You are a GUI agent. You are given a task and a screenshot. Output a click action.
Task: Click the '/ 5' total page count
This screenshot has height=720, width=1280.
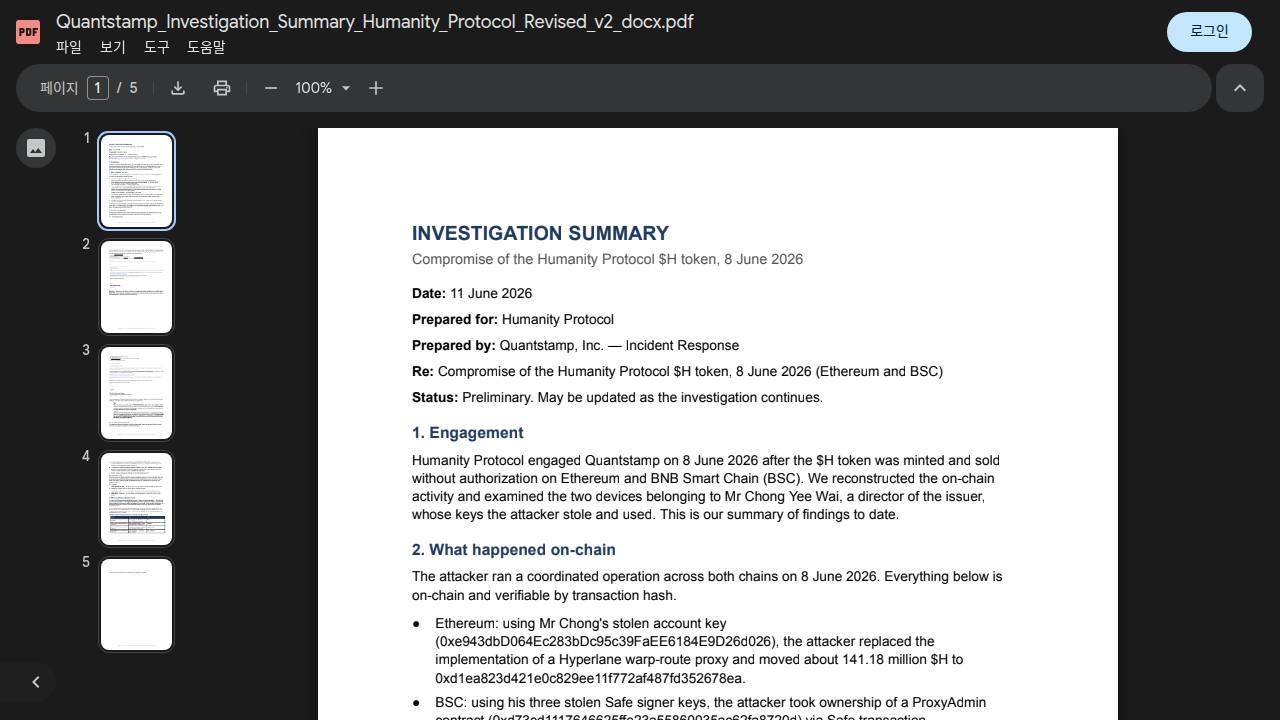127,88
